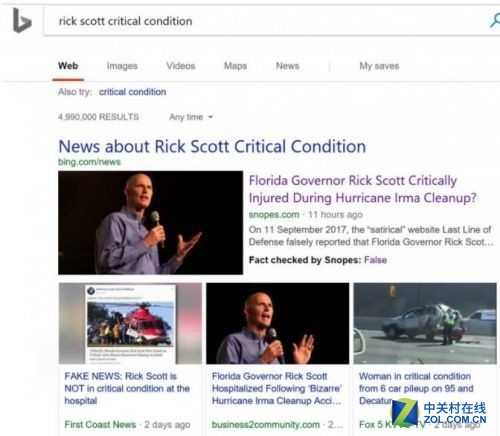Open the helicopter news thumbnail
Image resolution: width=500 pixels, height=436 pixels.
tap(130, 323)
